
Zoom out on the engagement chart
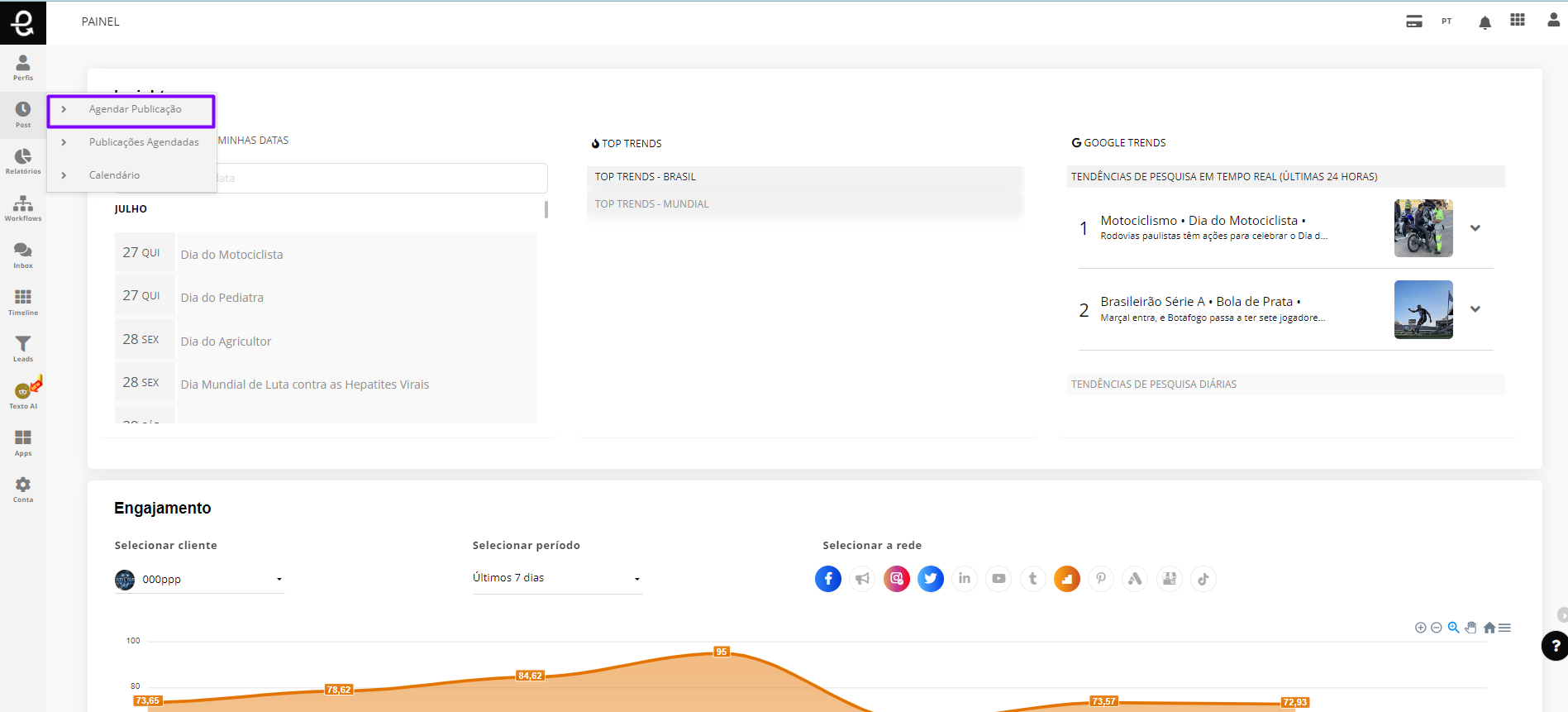click(x=1437, y=628)
